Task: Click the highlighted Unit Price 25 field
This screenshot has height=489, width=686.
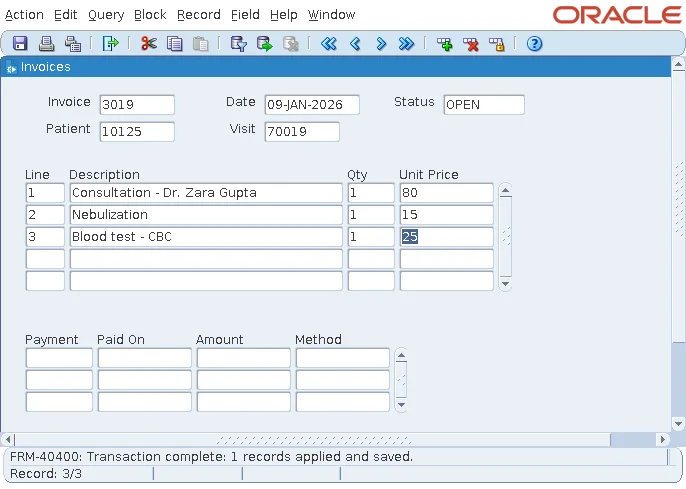Action: tap(447, 237)
